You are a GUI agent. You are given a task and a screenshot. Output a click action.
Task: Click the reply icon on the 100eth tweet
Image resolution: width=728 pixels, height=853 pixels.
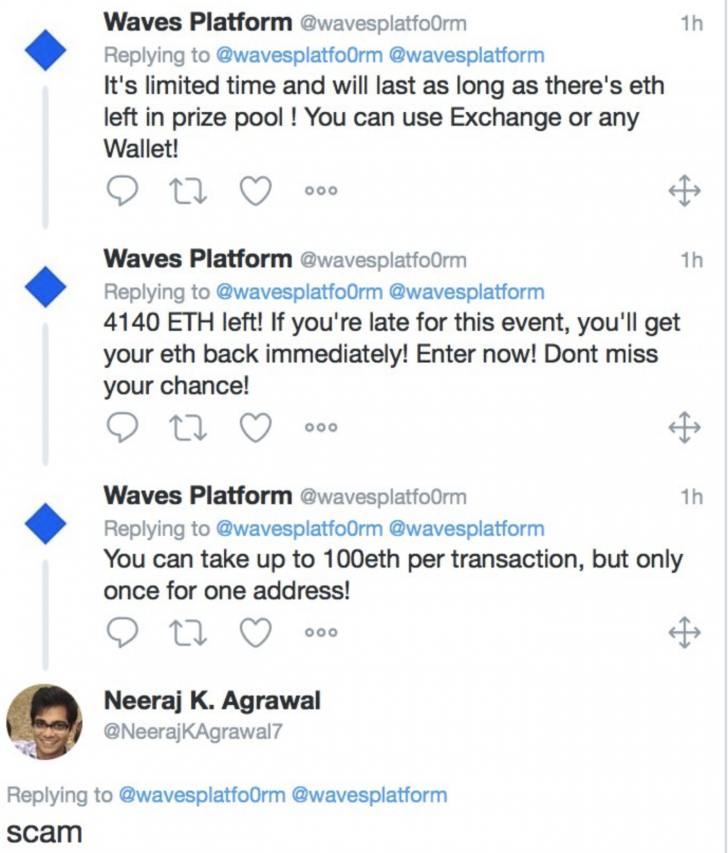122,631
